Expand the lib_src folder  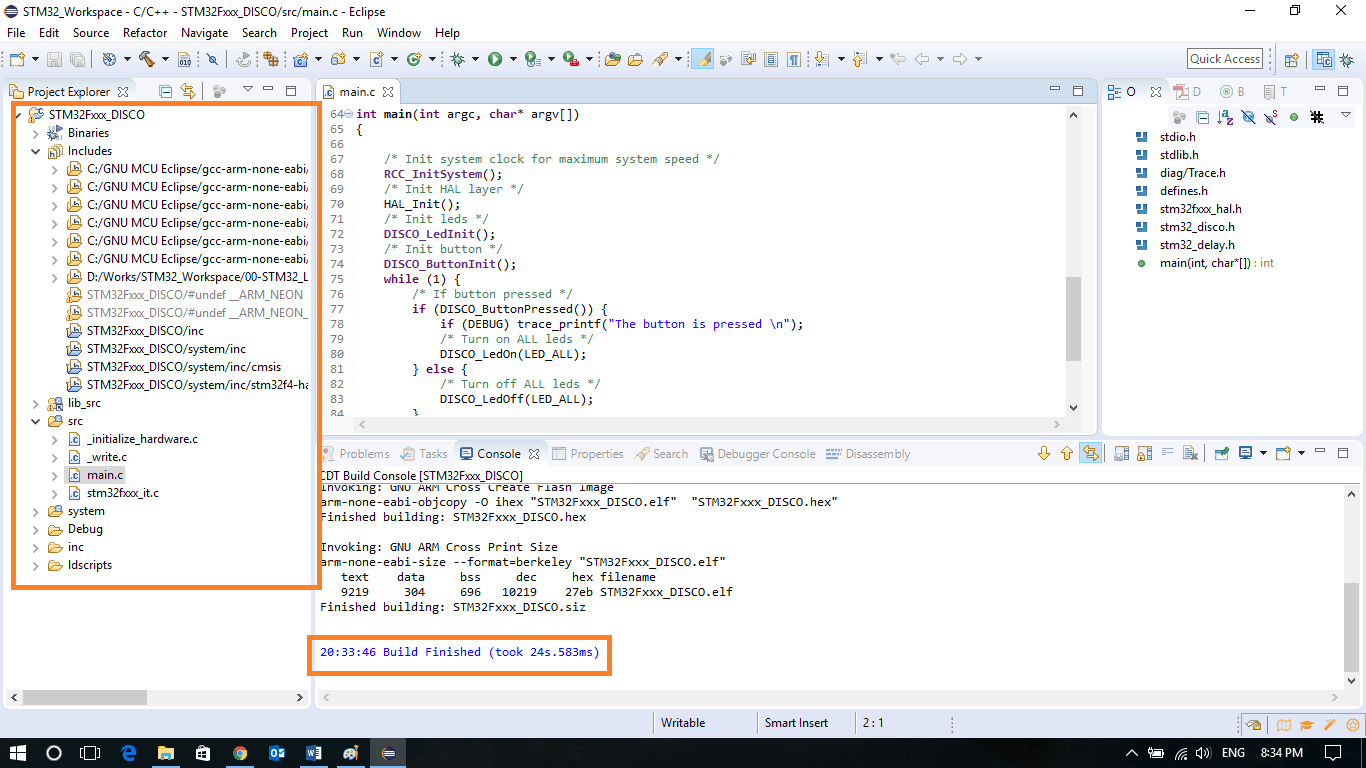pyautogui.click(x=36, y=403)
